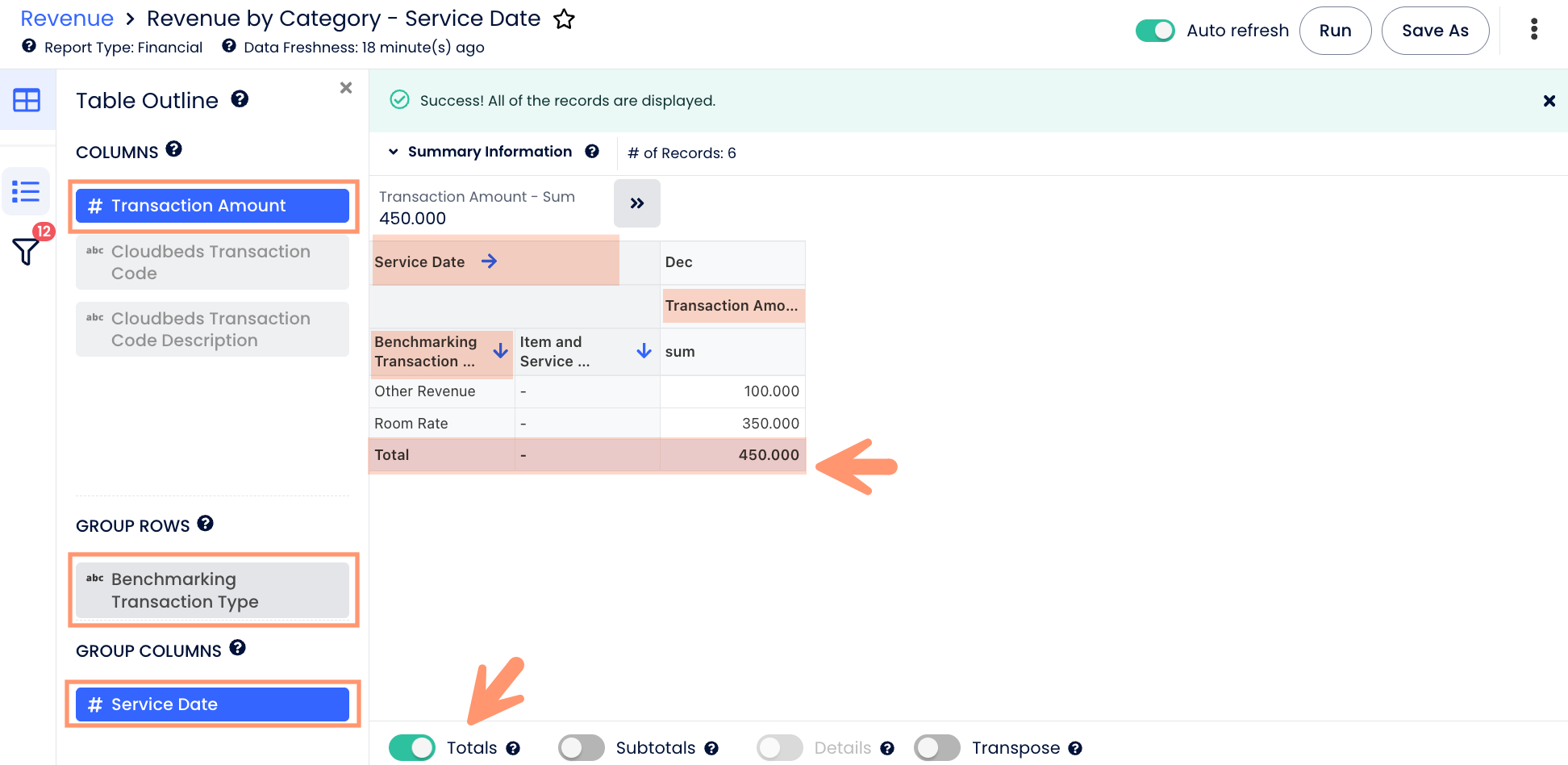1568x765 pixels.
Task: Disable the Auto refresh toggle
Action: [1154, 31]
